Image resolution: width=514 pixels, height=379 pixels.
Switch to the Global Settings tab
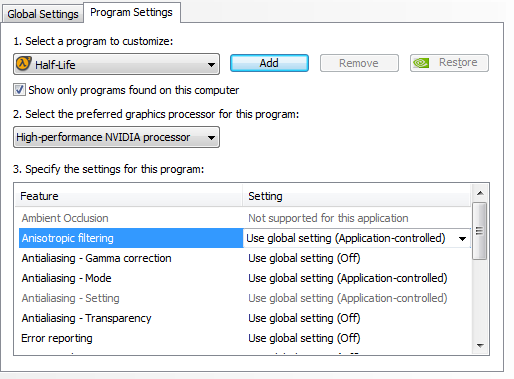point(43,14)
